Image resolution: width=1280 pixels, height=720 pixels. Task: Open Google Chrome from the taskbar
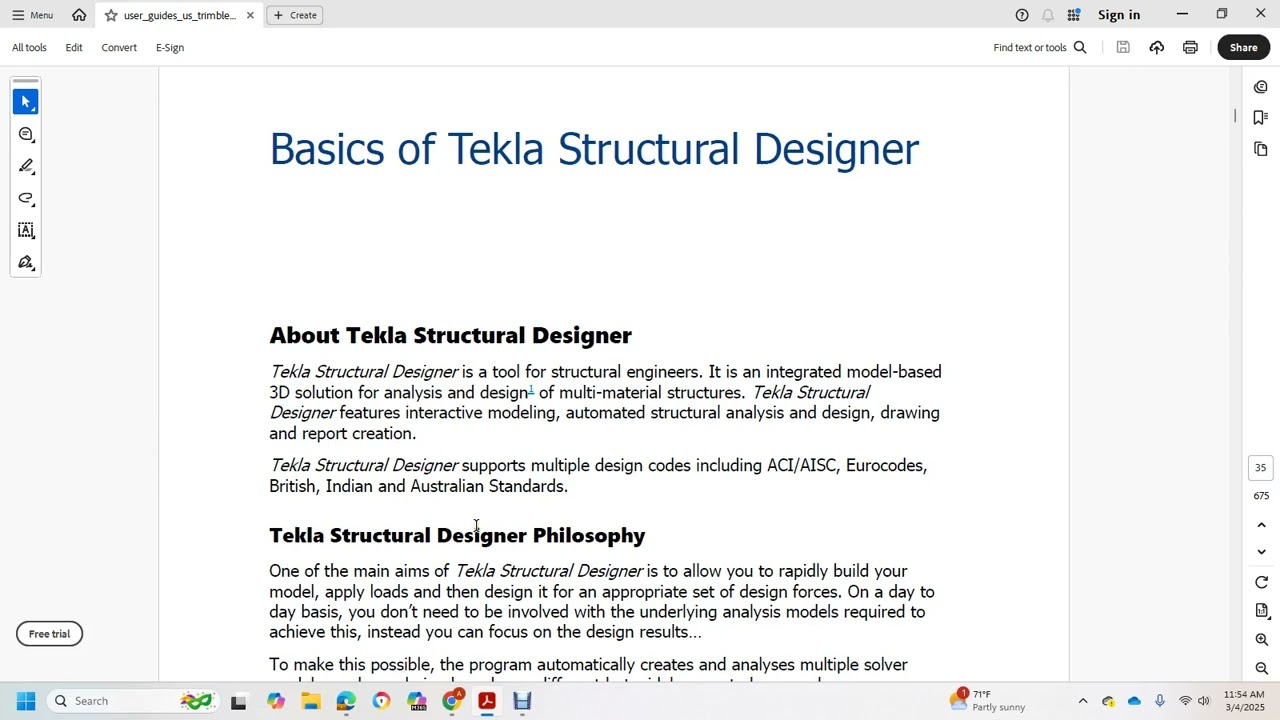[452, 701]
